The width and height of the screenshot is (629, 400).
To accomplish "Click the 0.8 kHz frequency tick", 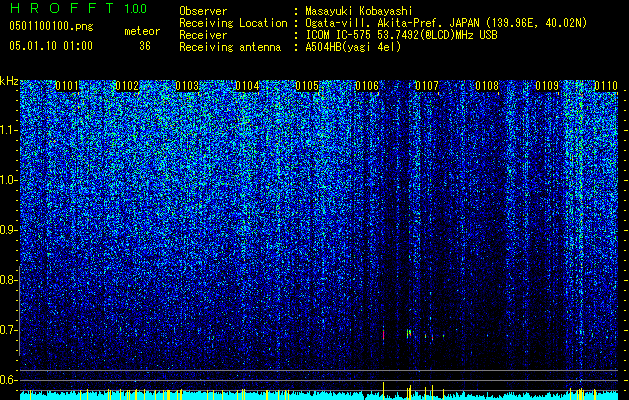I will (x=8, y=280).
